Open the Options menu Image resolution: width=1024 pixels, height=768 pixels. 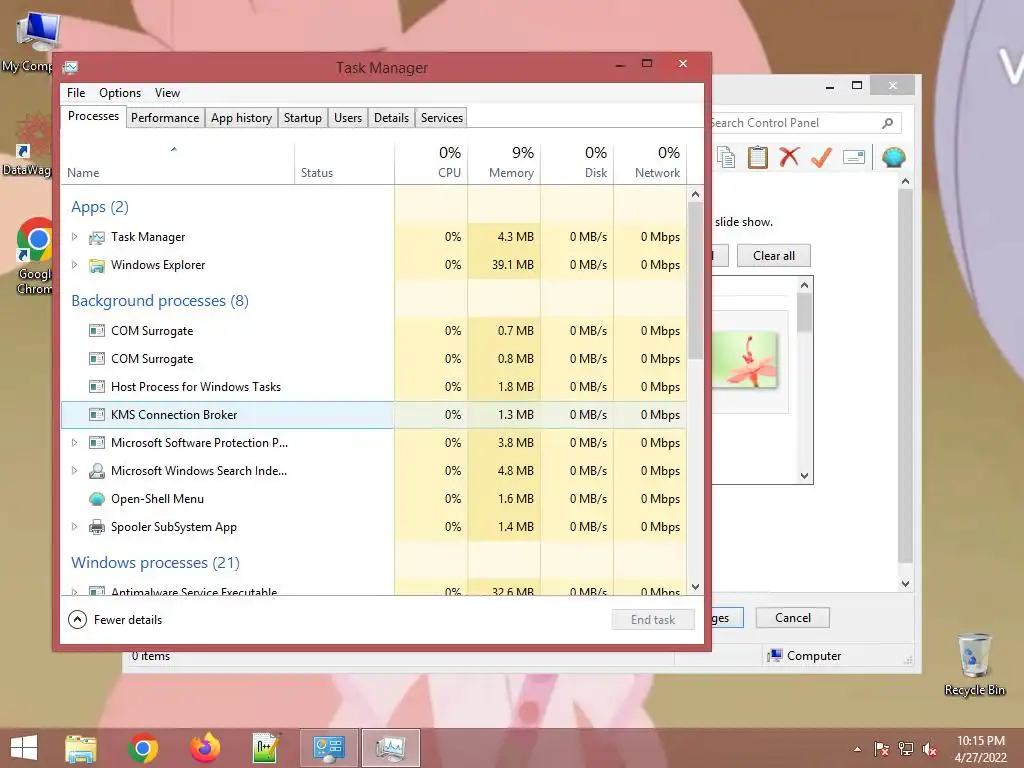click(120, 93)
